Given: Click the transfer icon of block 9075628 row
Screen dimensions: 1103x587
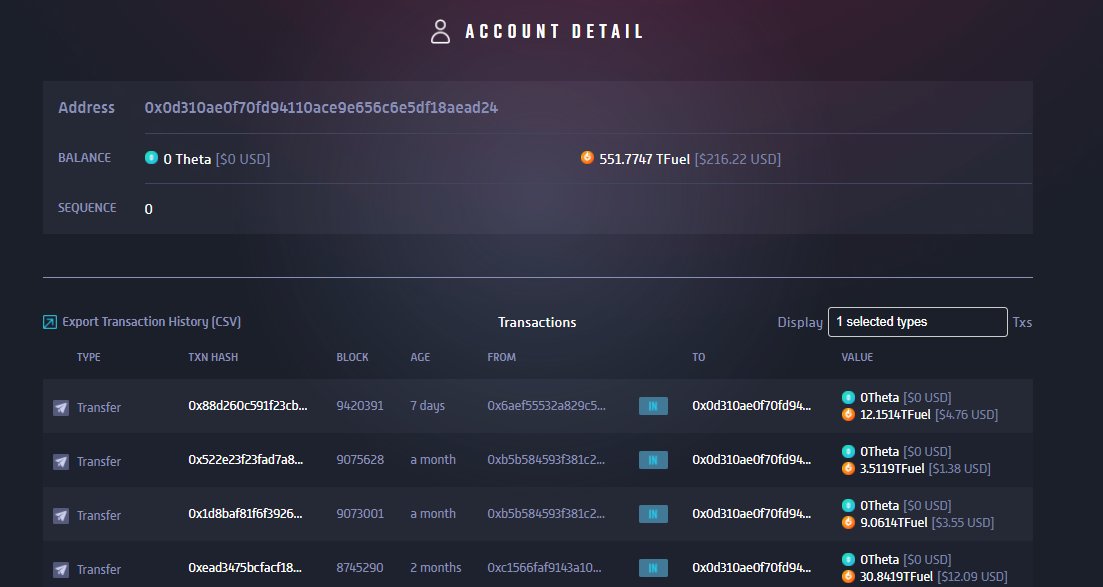Looking at the screenshot, I should [61, 462].
